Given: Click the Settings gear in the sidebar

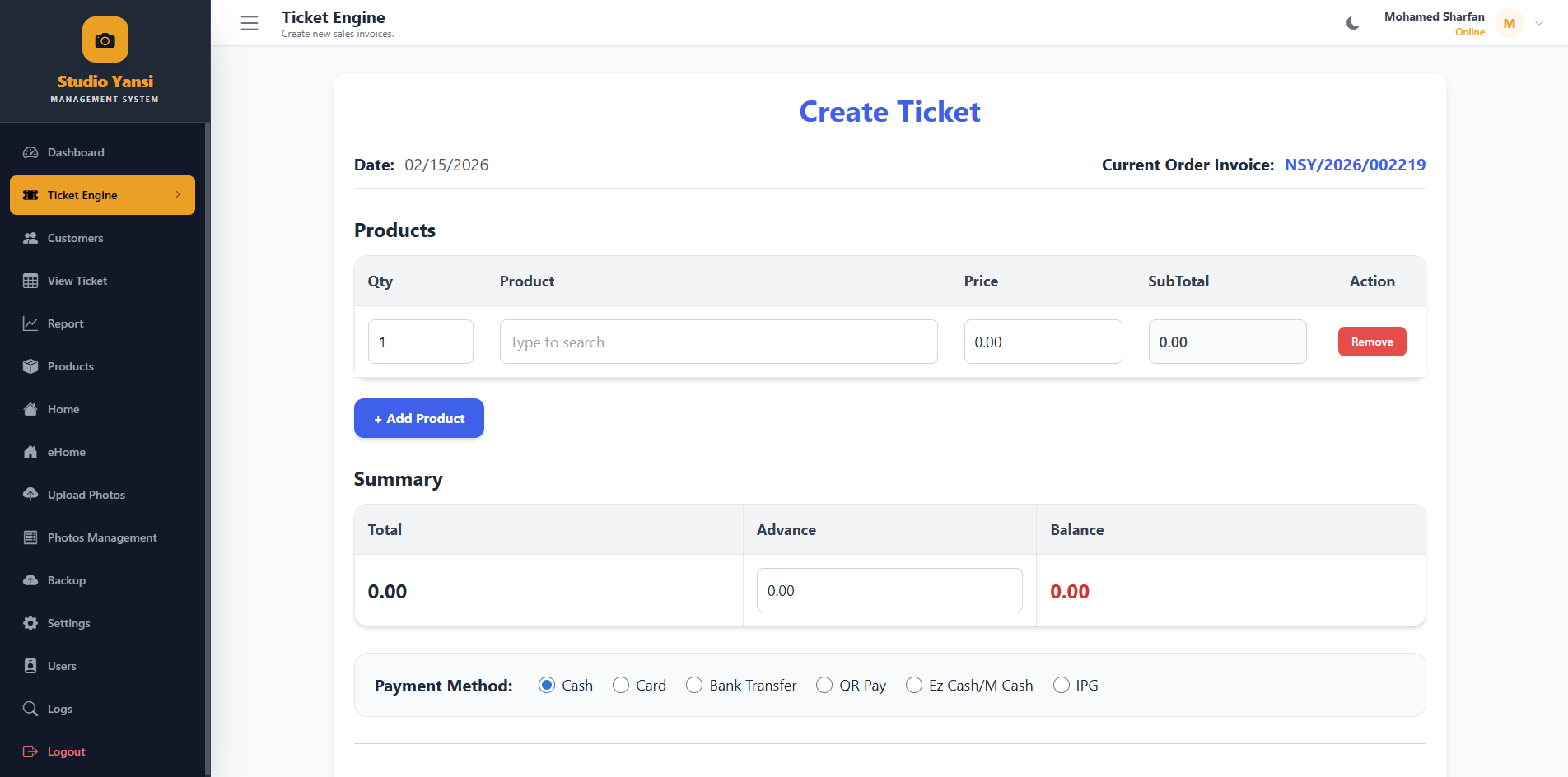Looking at the screenshot, I should [x=30, y=623].
